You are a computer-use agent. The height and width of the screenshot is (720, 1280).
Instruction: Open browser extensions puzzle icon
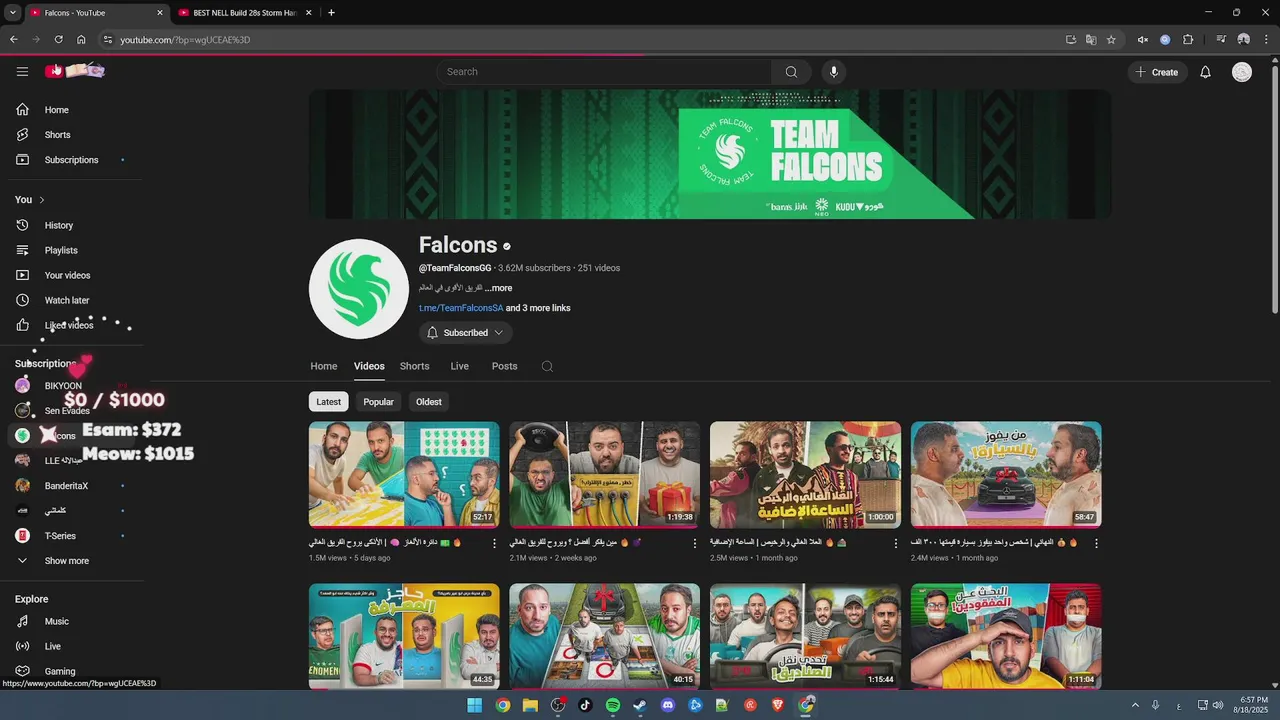(x=1188, y=40)
